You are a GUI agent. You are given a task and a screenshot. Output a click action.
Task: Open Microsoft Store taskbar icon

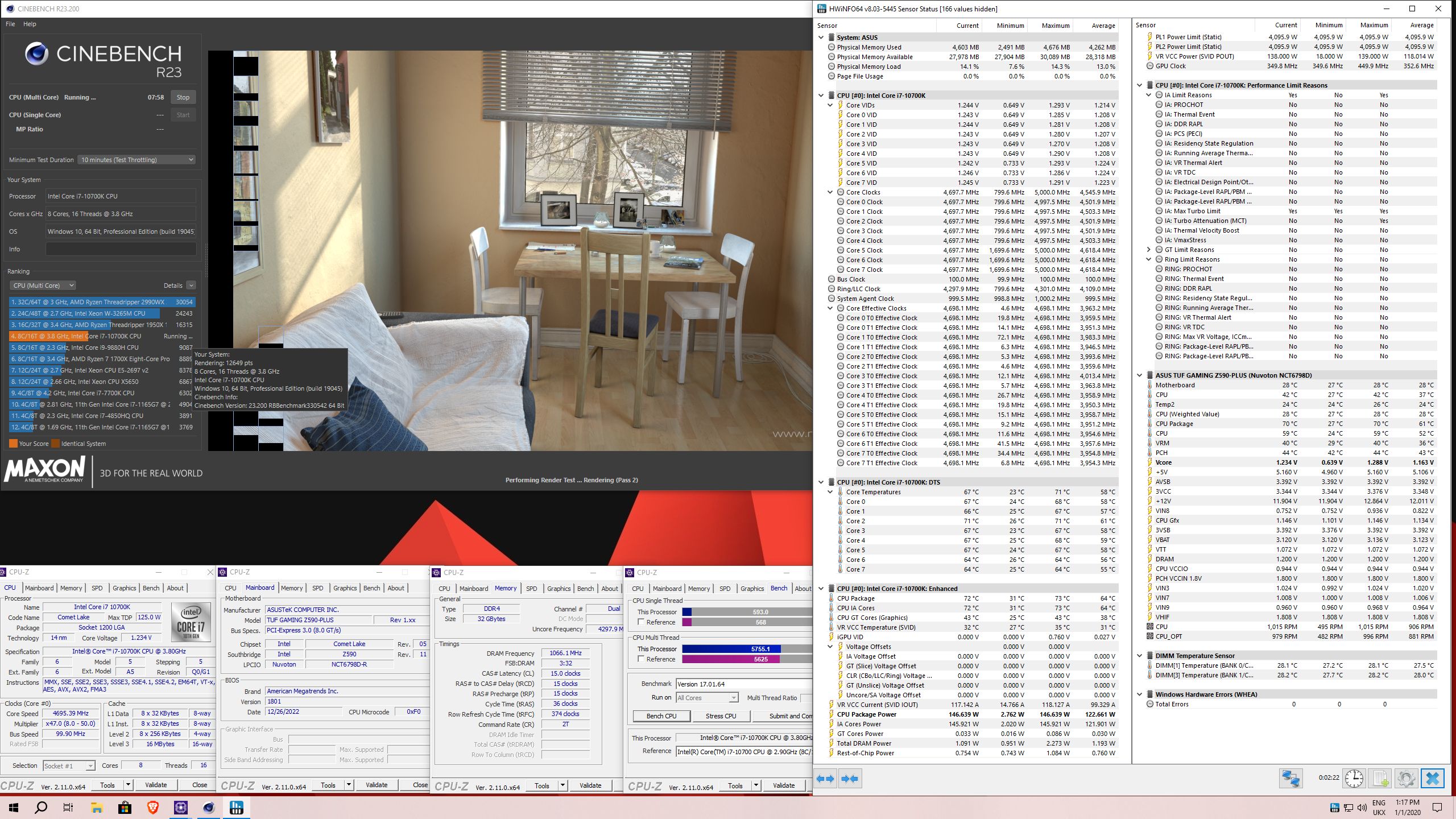[125, 808]
